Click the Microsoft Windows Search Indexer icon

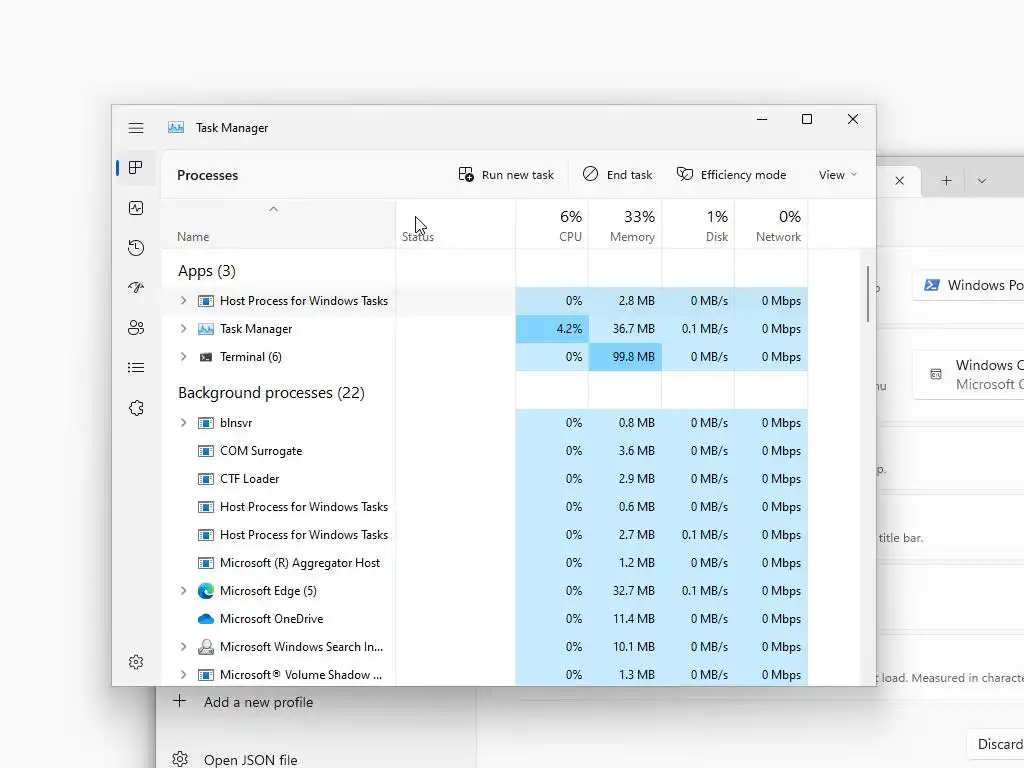coord(206,647)
